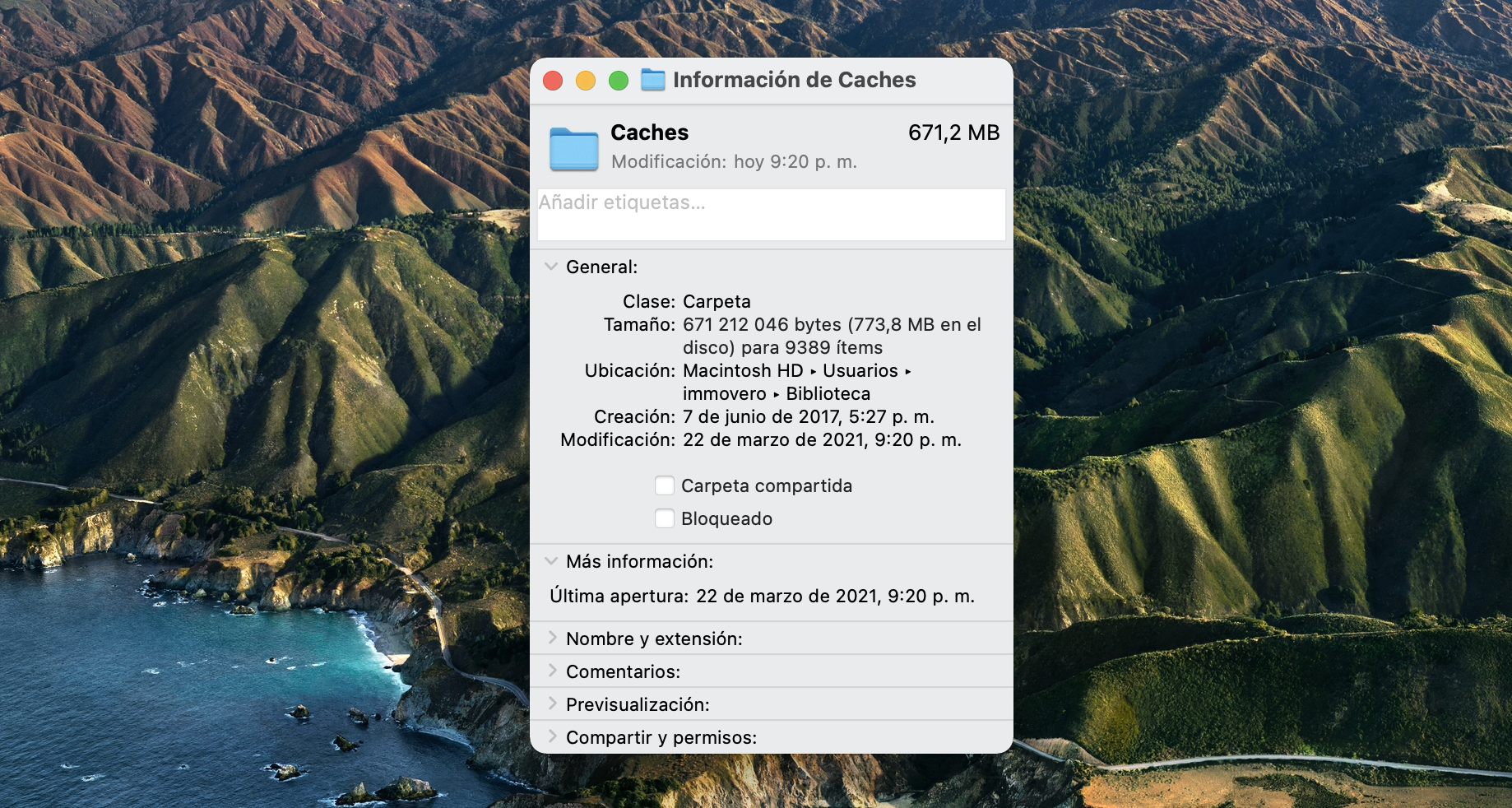Click the 671,2 MB size label

coord(953,132)
